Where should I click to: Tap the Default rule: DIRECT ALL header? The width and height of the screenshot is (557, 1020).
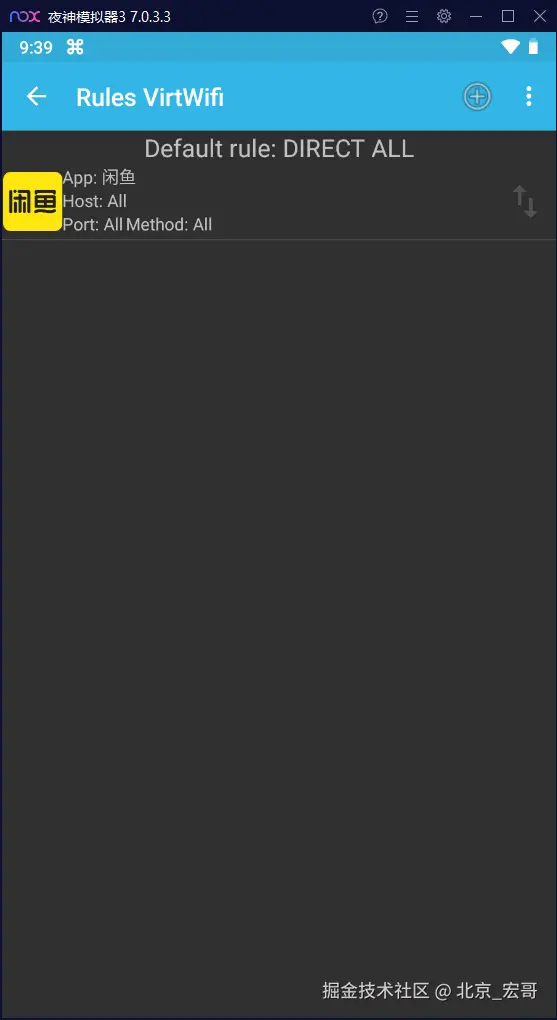279,149
